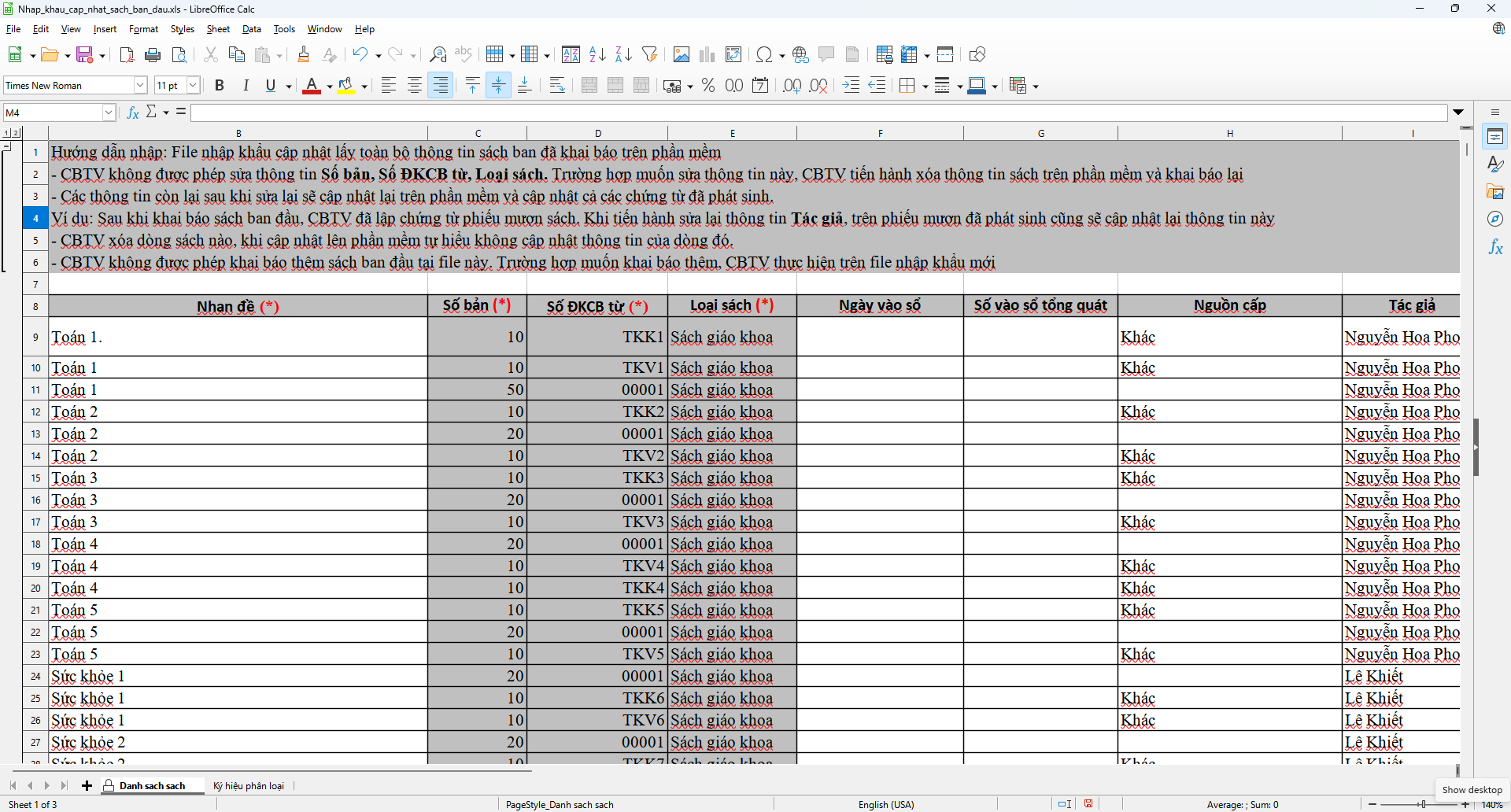The width and height of the screenshot is (1511, 812).
Task: Select row 9 header
Action: 35,337
